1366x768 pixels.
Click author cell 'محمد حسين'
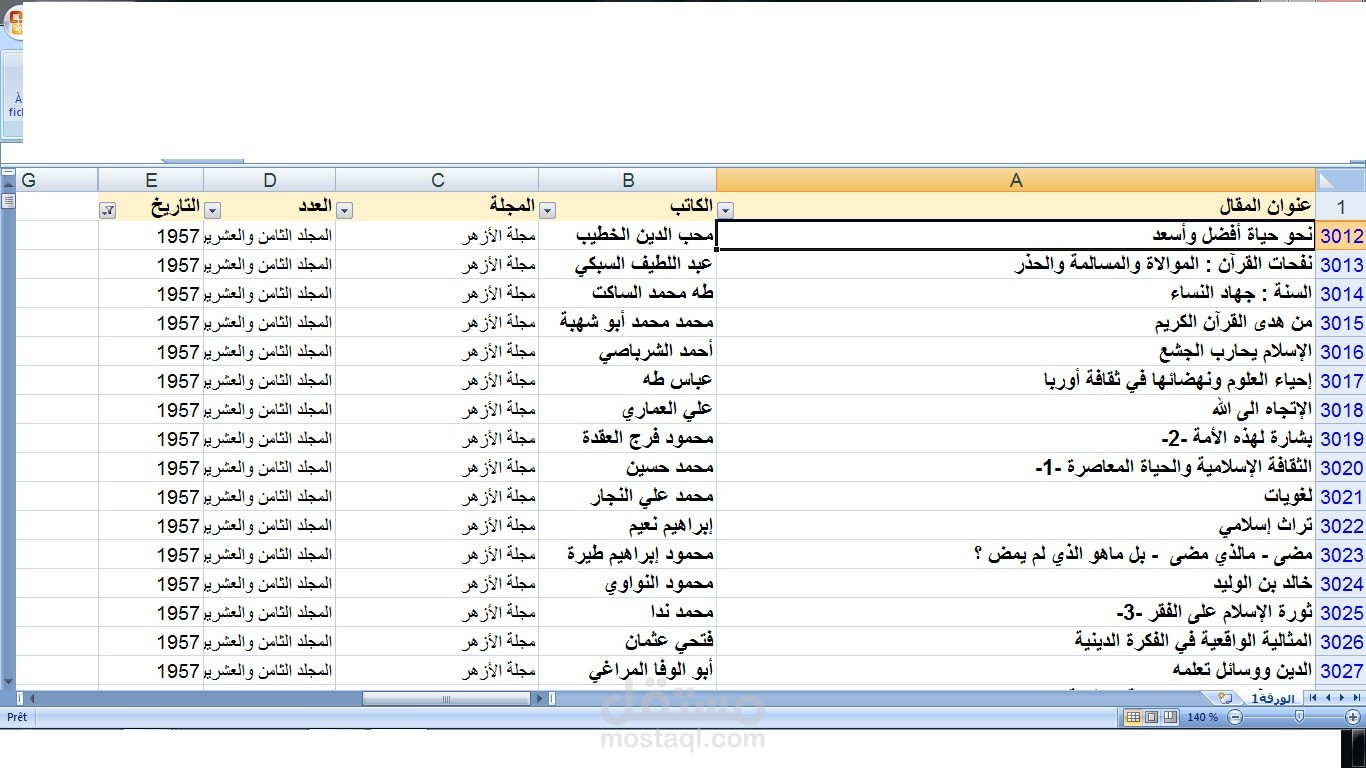pyautogui.click(x=628, y=468)
